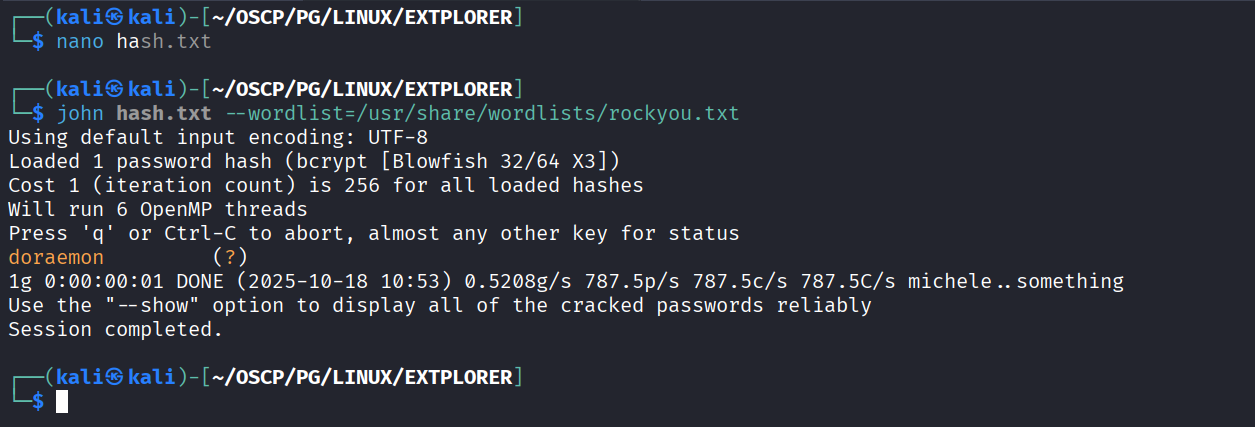Click the Kali symbol in the last empty prompt
The height and width of the screenshot is (427, 1255).
113,377
